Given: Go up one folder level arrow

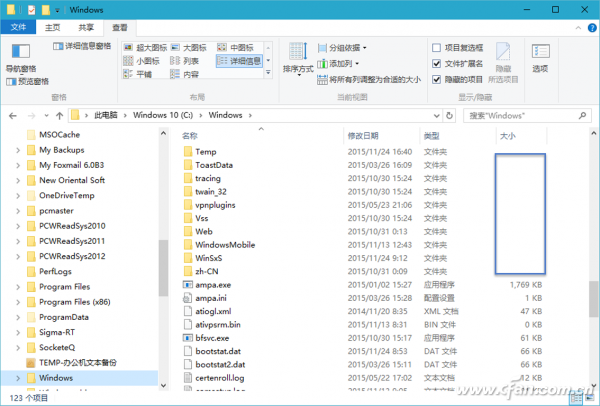Looking at the screenshot, I should click(x=59, y=116).
